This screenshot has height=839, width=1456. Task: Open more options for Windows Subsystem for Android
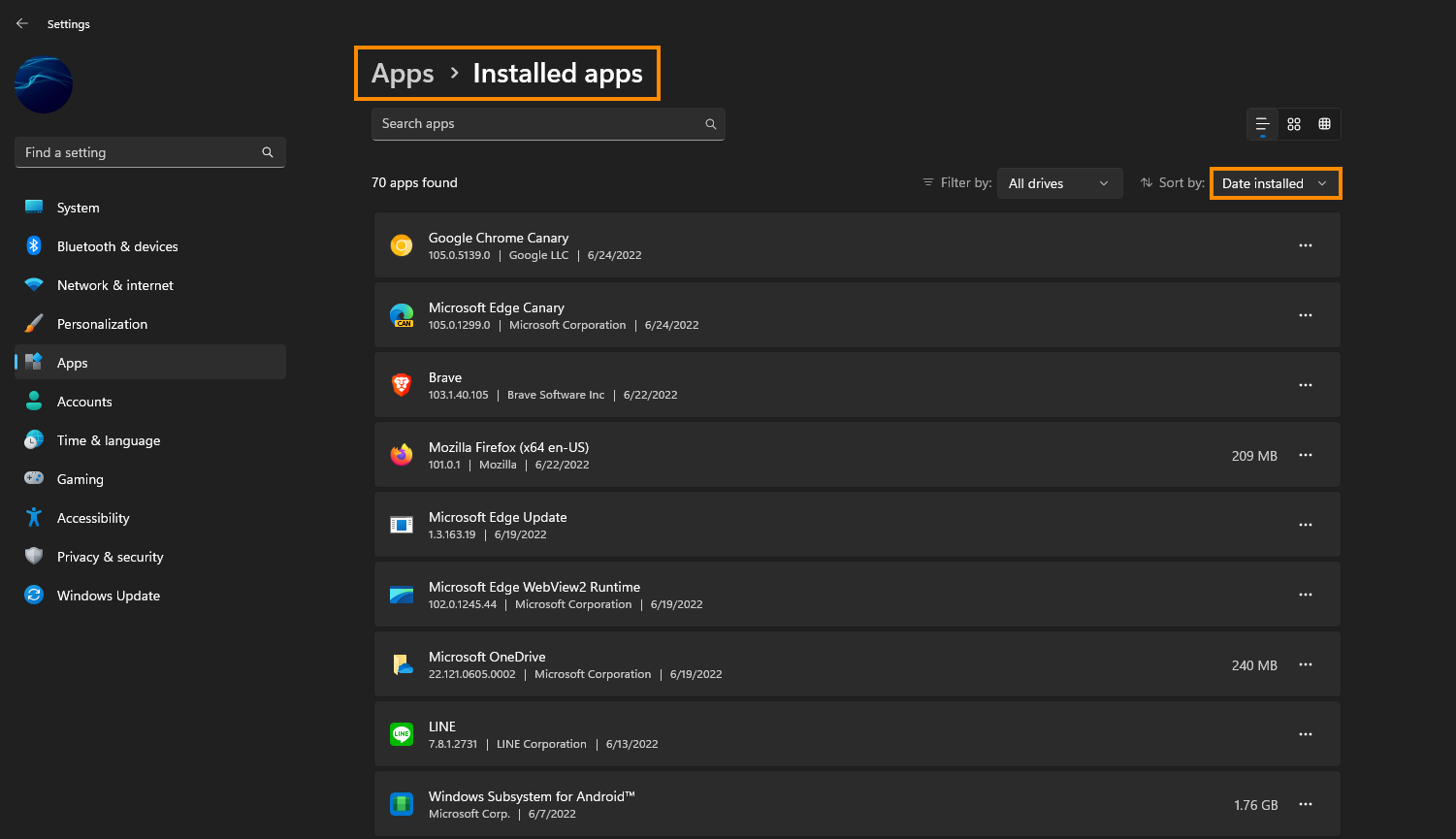1306,804
